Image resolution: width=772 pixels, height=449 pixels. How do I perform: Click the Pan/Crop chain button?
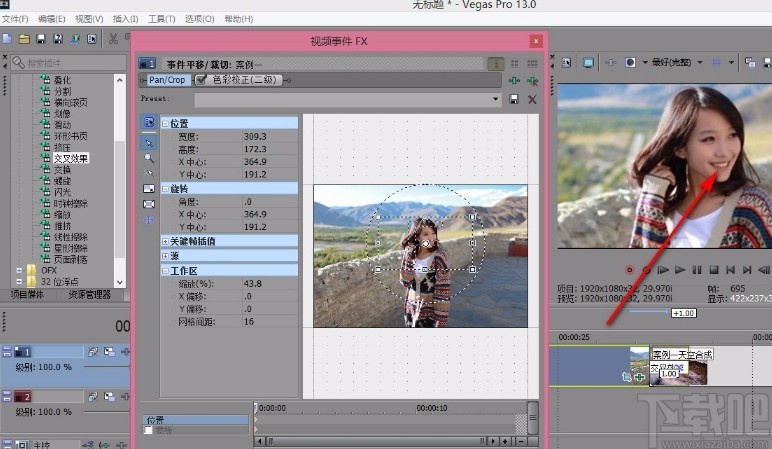click(162, 80)
